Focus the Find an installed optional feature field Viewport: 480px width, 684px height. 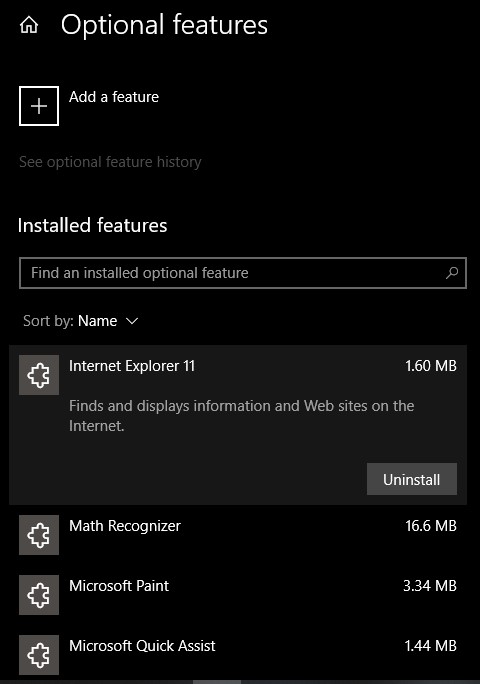(243, 273)
